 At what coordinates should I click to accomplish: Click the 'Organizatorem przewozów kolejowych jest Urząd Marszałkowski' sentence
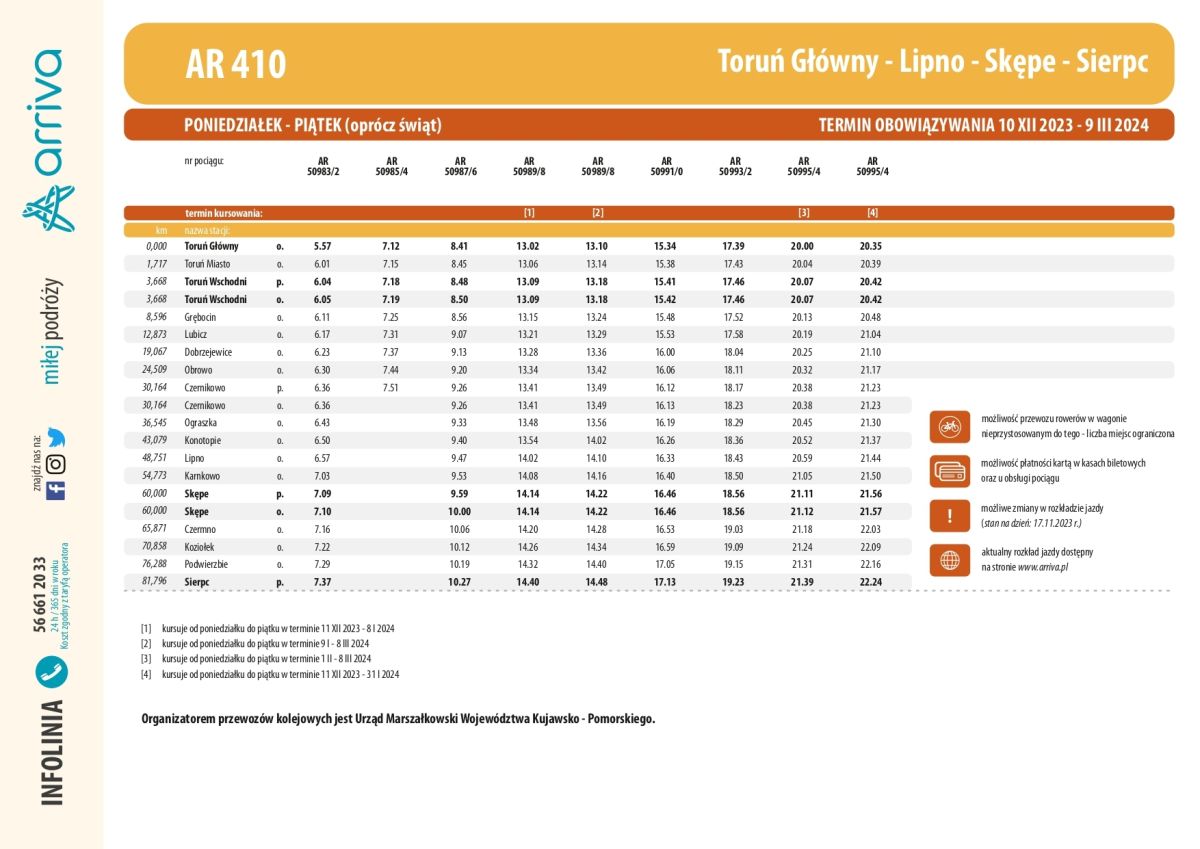pyautogui.click(x=399, y=719)
